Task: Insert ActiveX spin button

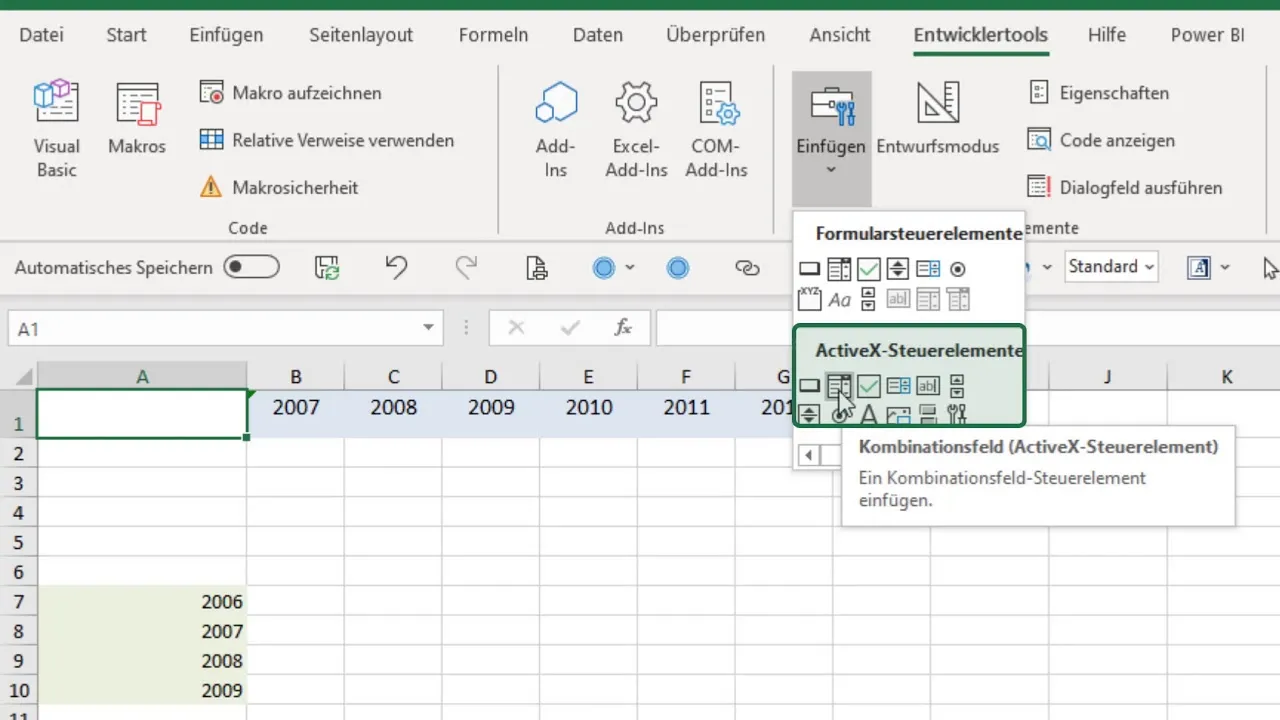Action: [809, 413]
